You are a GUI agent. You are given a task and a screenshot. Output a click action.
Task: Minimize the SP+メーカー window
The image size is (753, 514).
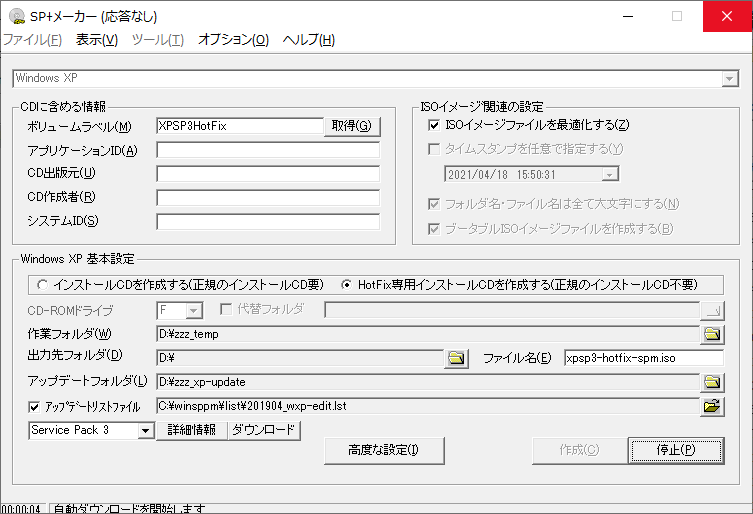pos(628,16)
